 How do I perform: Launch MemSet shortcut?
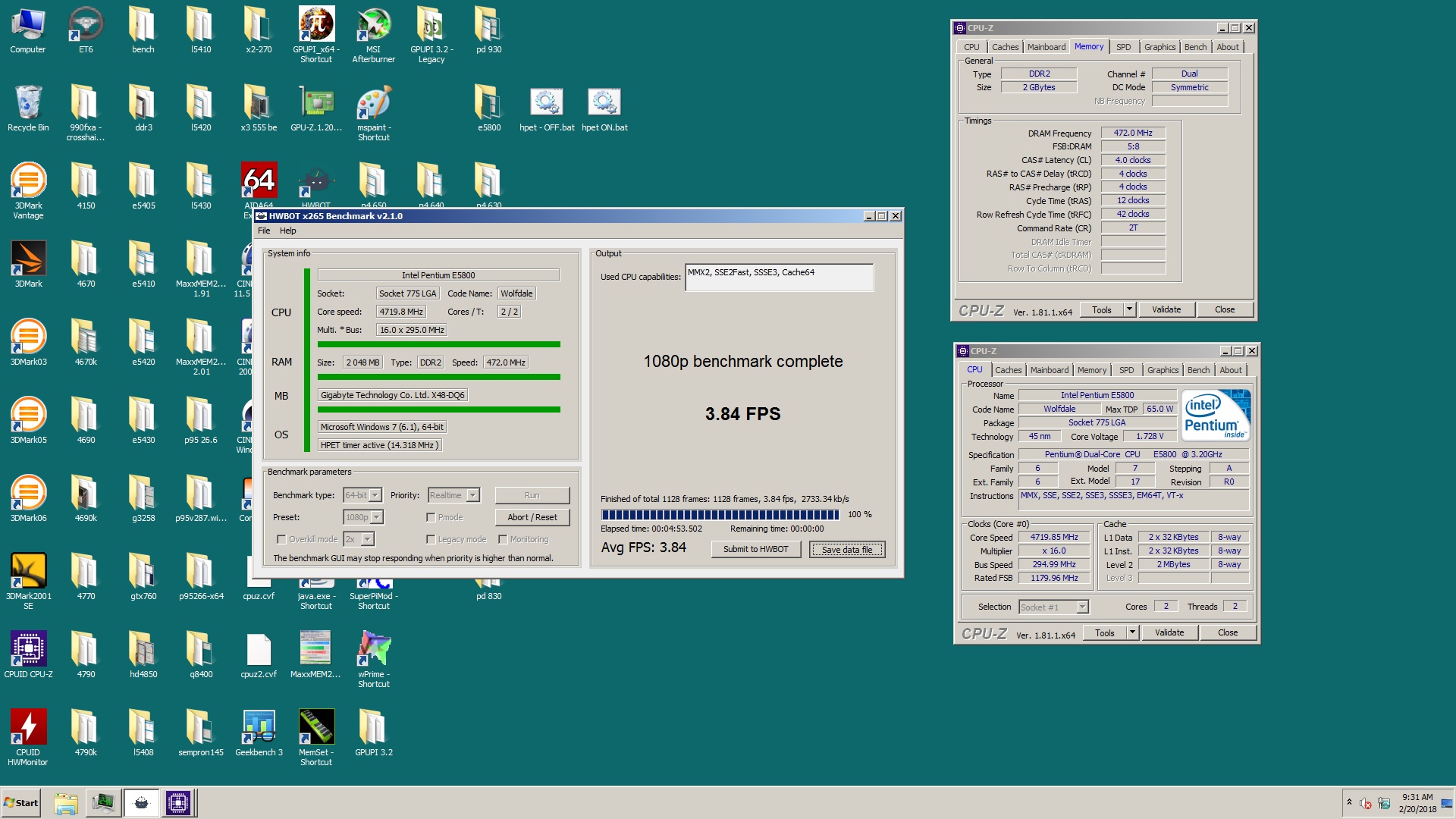coord(316,738)
